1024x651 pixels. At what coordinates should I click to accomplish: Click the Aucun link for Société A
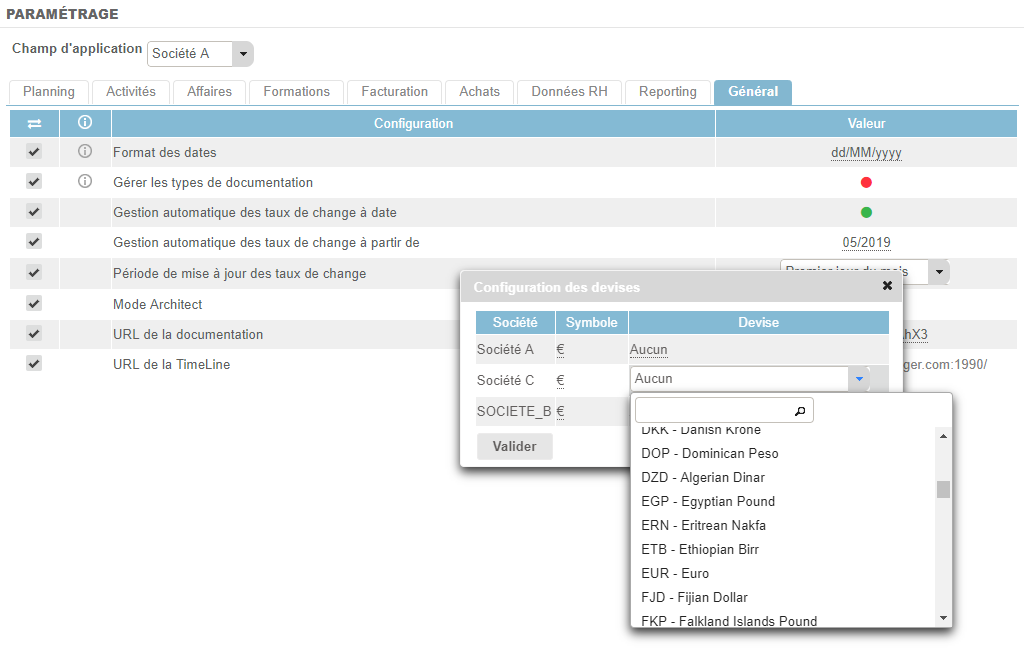click(650, 350)
